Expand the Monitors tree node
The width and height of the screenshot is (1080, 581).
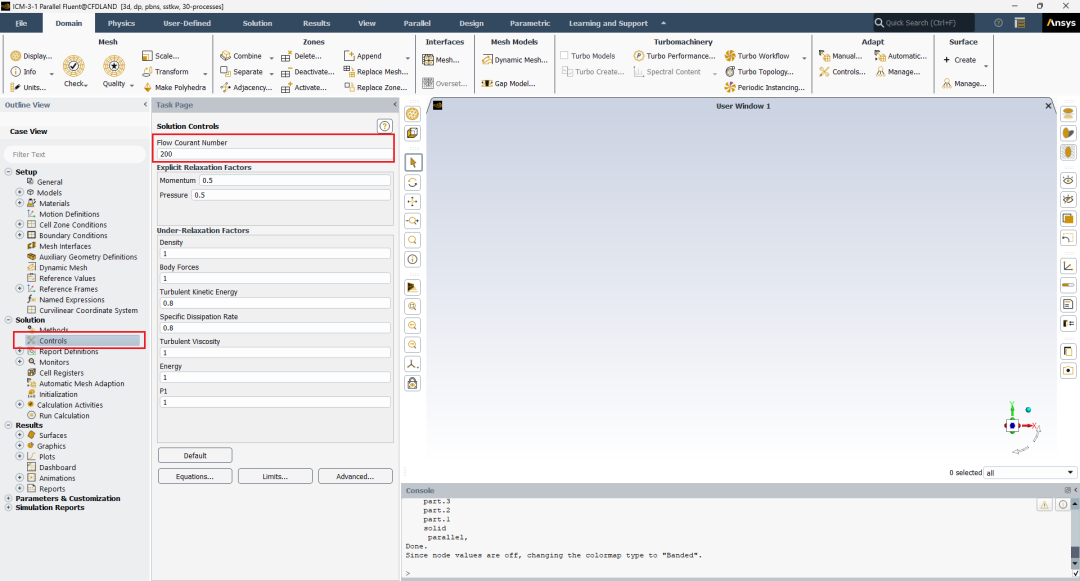point(20,362)
